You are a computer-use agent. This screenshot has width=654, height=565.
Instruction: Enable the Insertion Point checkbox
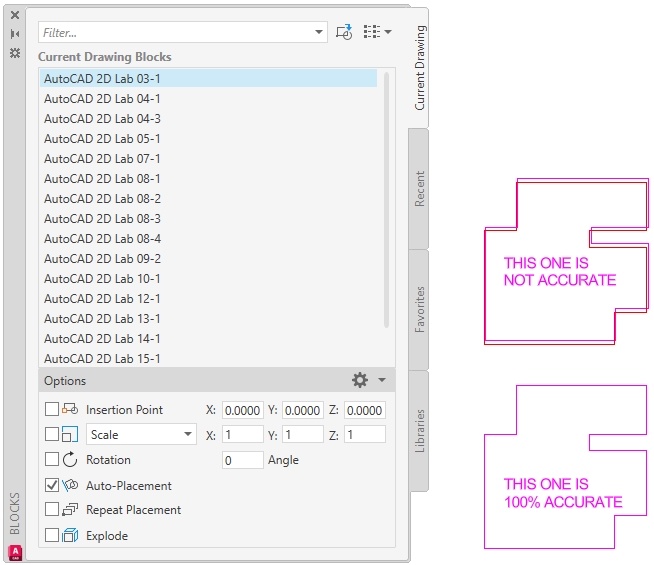52,409
